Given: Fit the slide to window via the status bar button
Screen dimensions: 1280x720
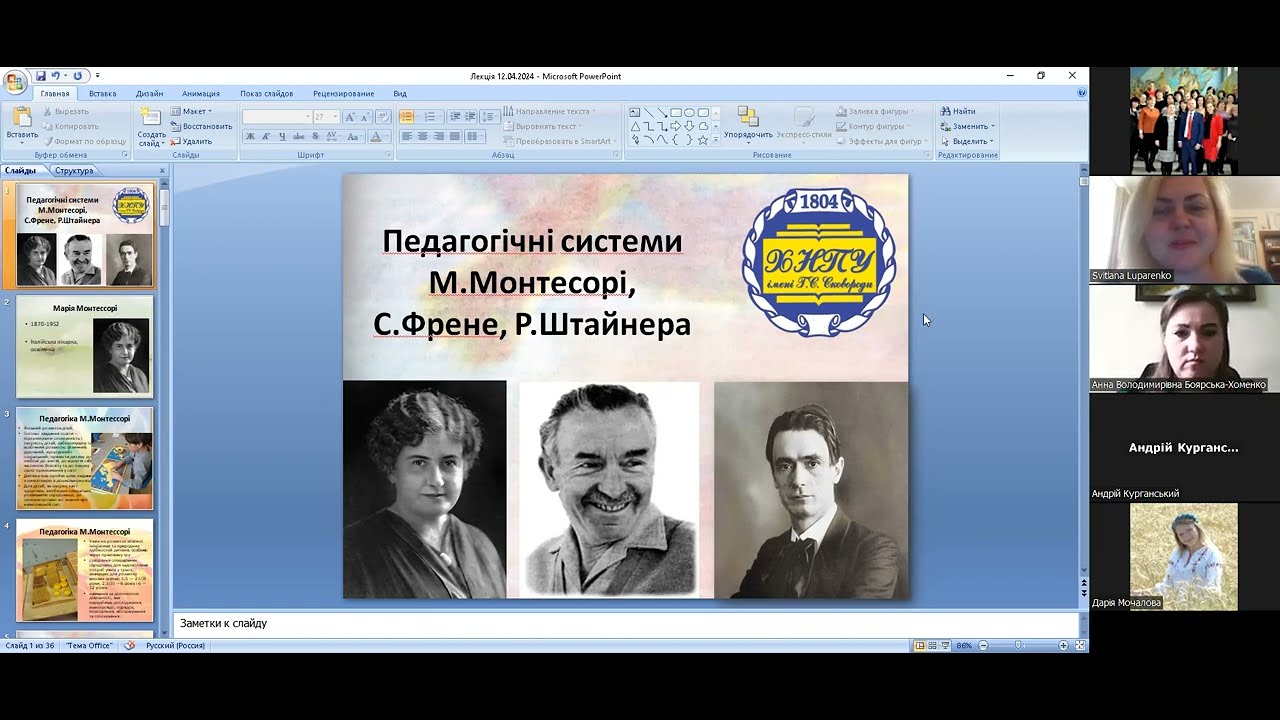Looking at the screenshot, I should click(1080, 646).
